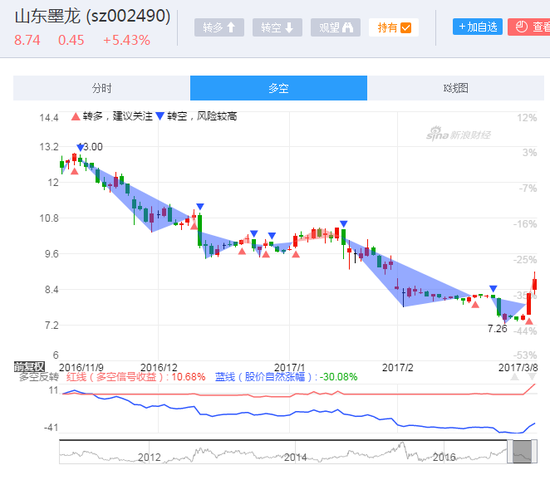Click the 2017/2 date axis label

point(397,367)
